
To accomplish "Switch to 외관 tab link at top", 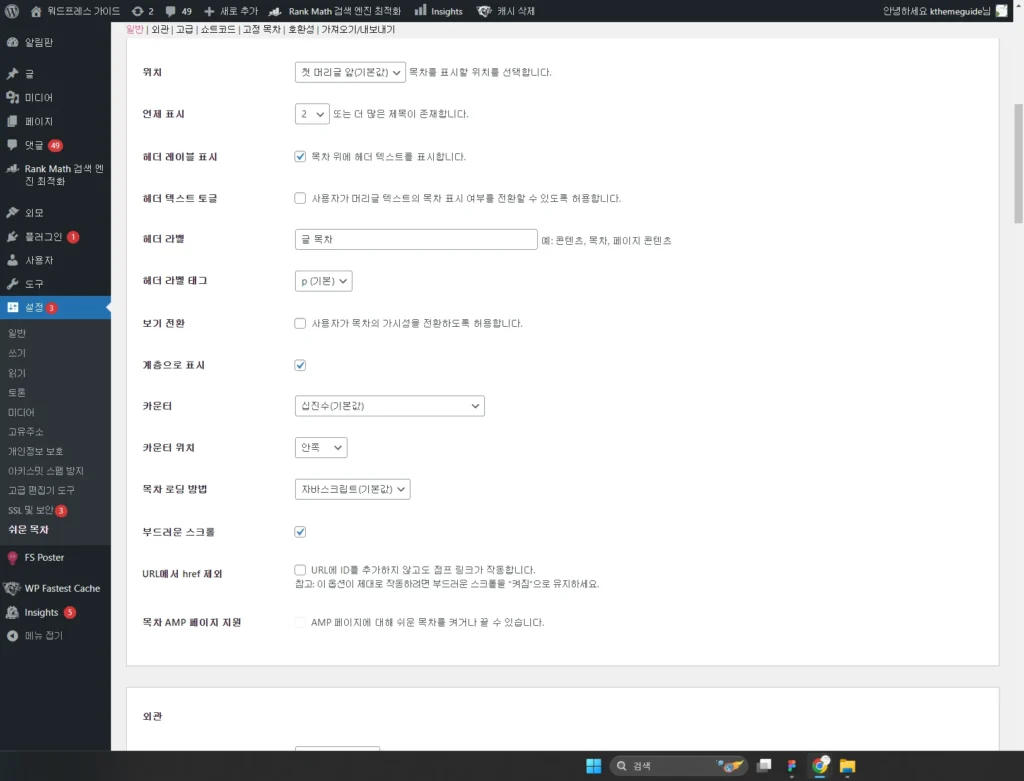I will click(160, 29).
